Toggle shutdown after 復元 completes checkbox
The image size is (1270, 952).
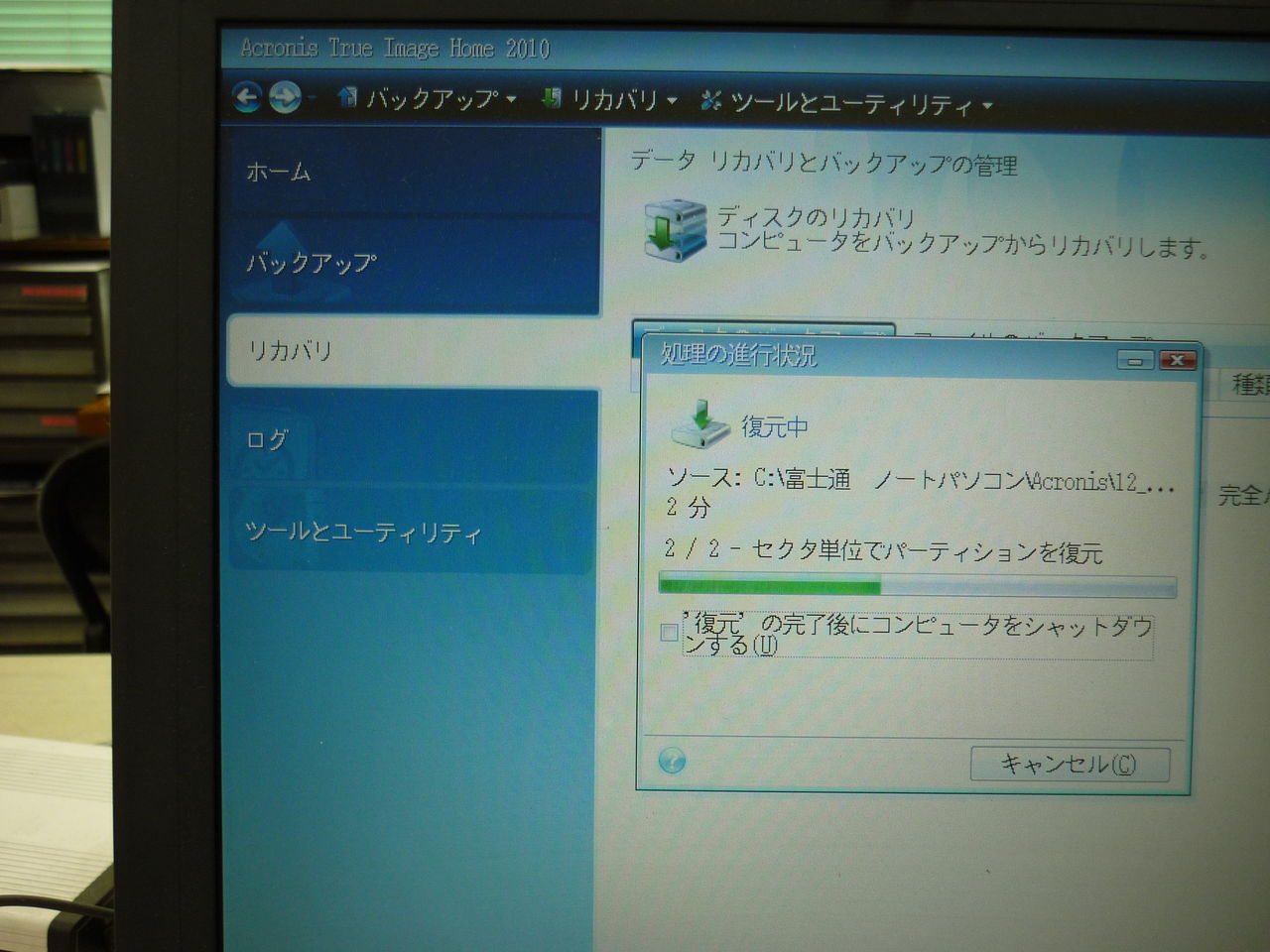670,632
